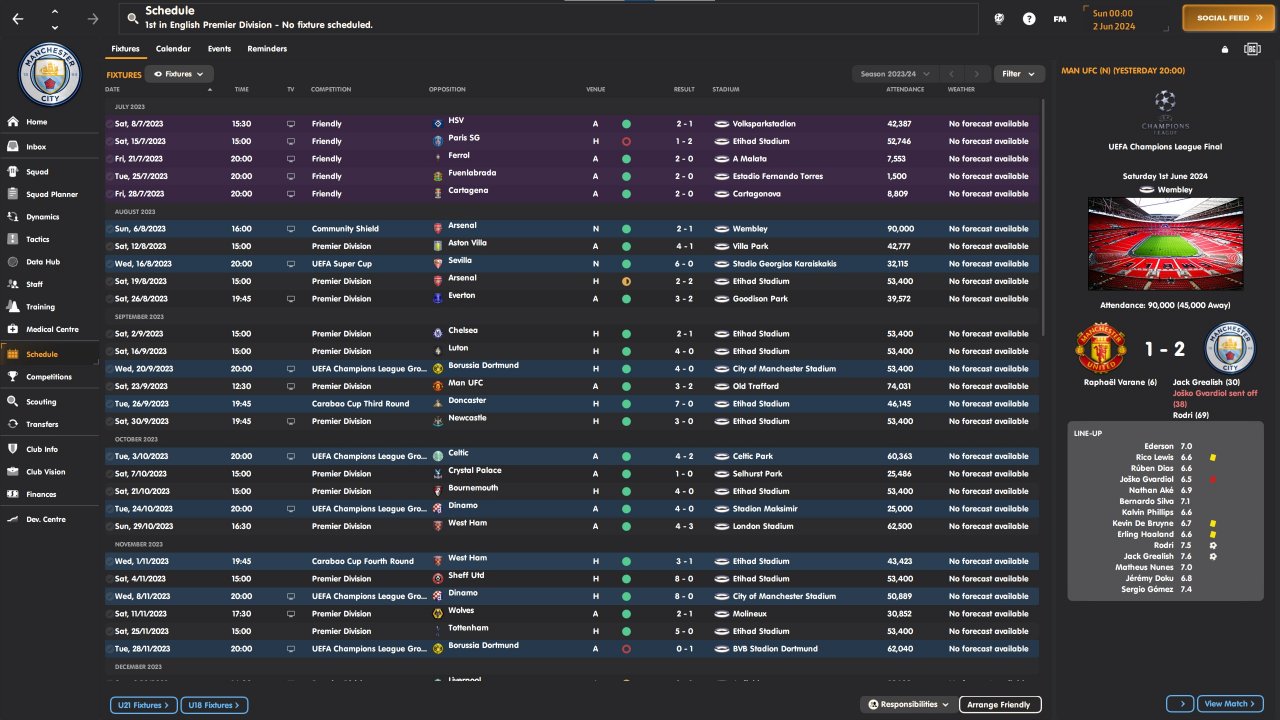Switch to the Reminders tab

(267, 49)
